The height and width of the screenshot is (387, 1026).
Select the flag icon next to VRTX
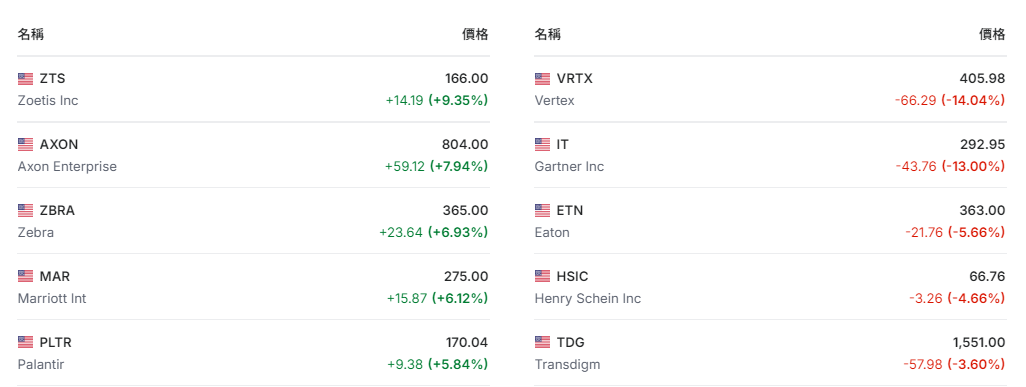click(x=542, y=79)
